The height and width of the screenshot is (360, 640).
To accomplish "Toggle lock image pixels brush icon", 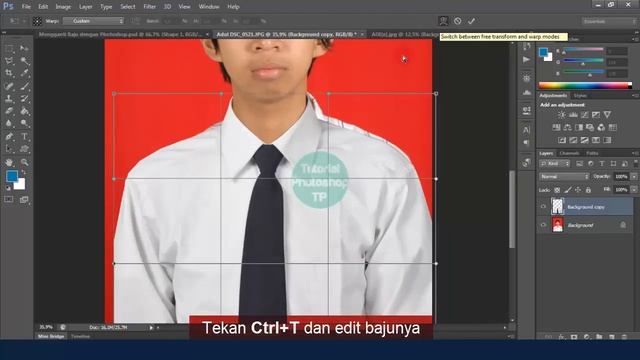I will (x=568, y=190).
